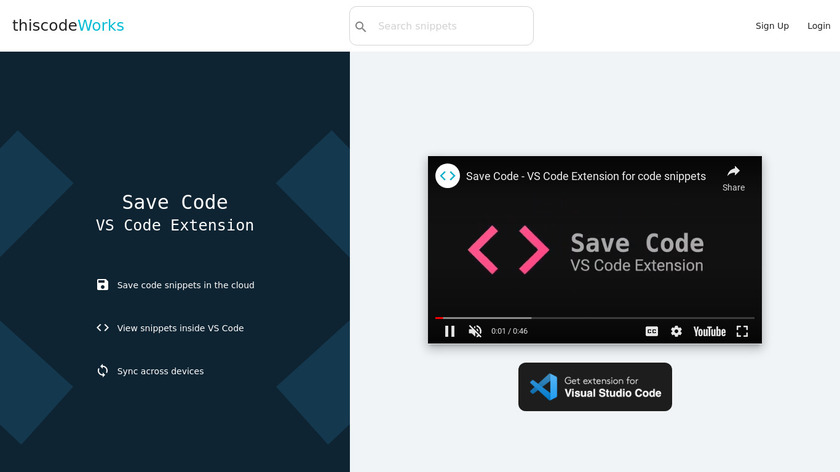Get the extension for Visual Studio Code
This screenshot has width=840, height=472.
pyautogui.click(x=595, y=387)
